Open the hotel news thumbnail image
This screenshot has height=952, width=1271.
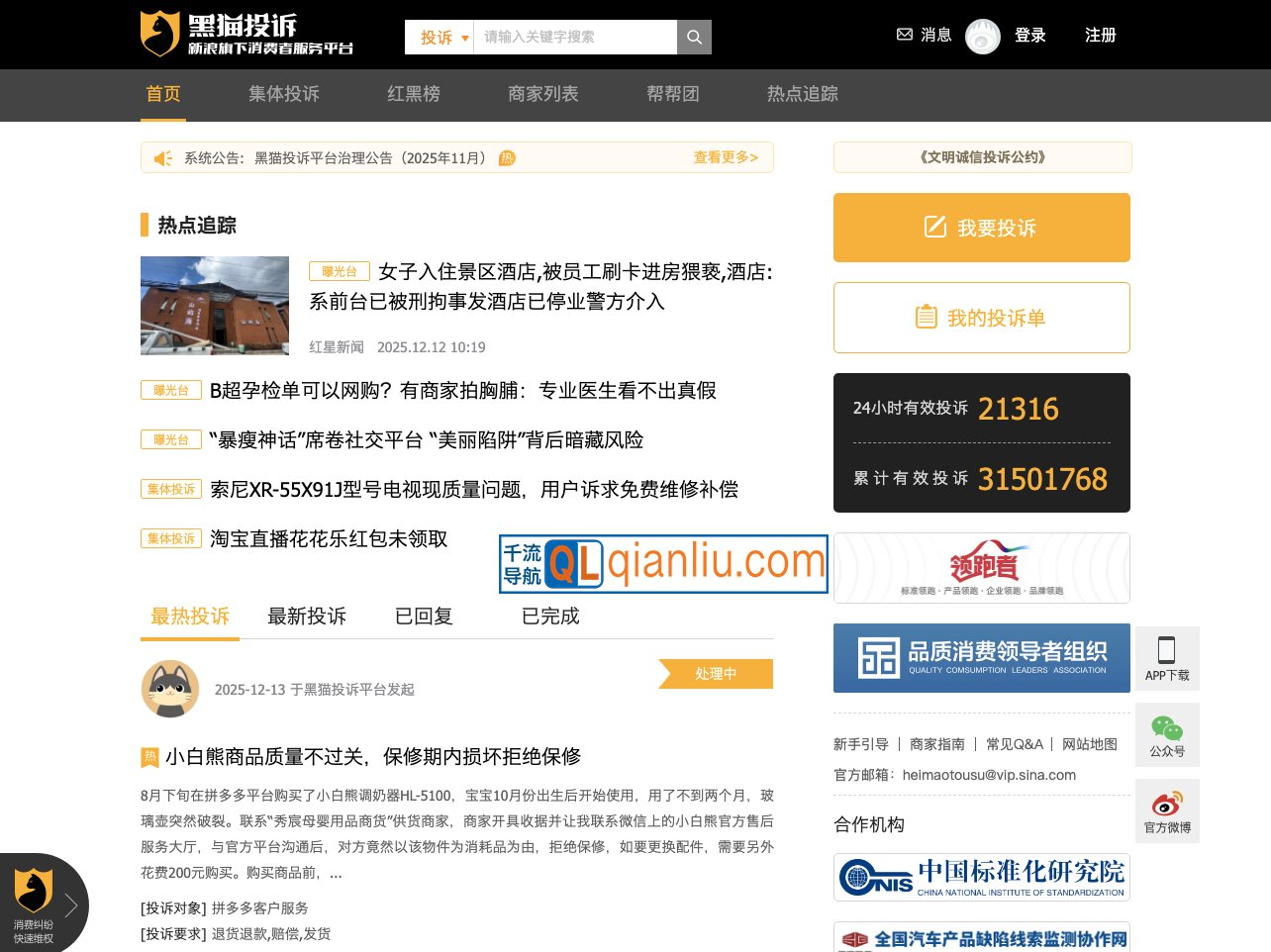(x=215, y=306)
